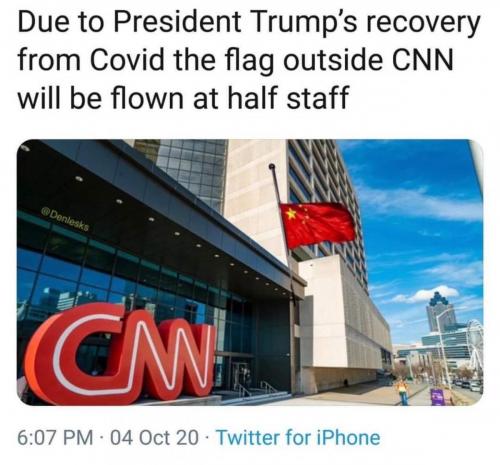The height and width of the screenshot is (465, 500).
Task: Click the @Denlesks watermark on the image
Action: (x=65, y=219)
